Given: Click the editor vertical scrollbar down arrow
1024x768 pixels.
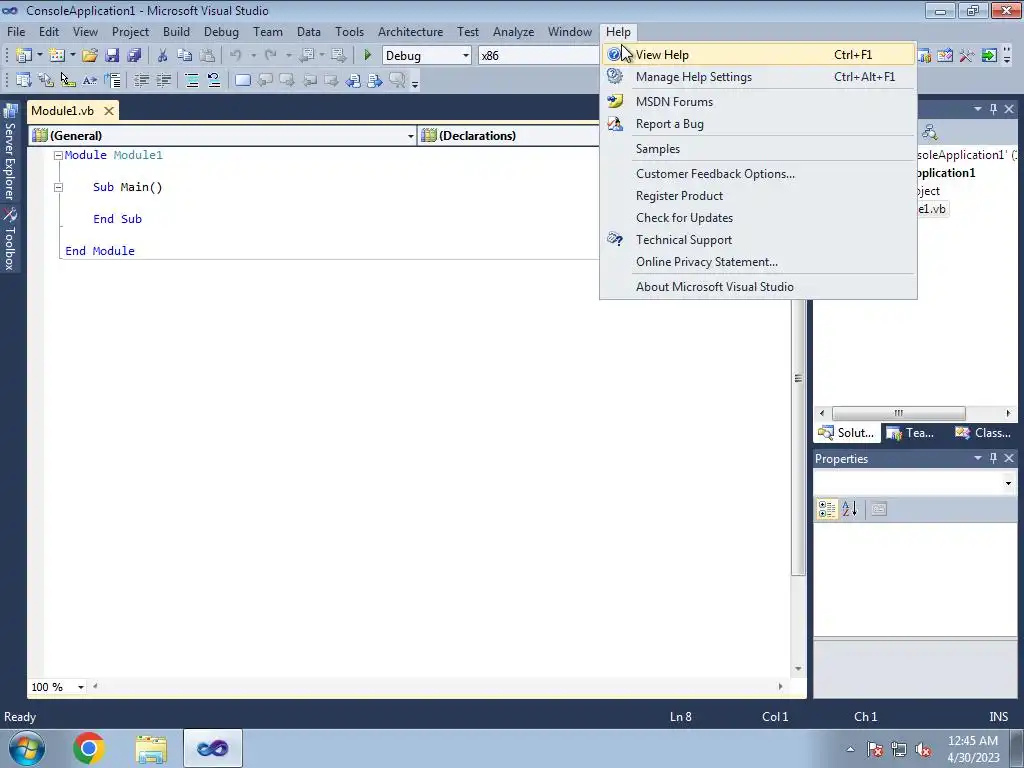Looking at the screenshot, I should point(798,669).
